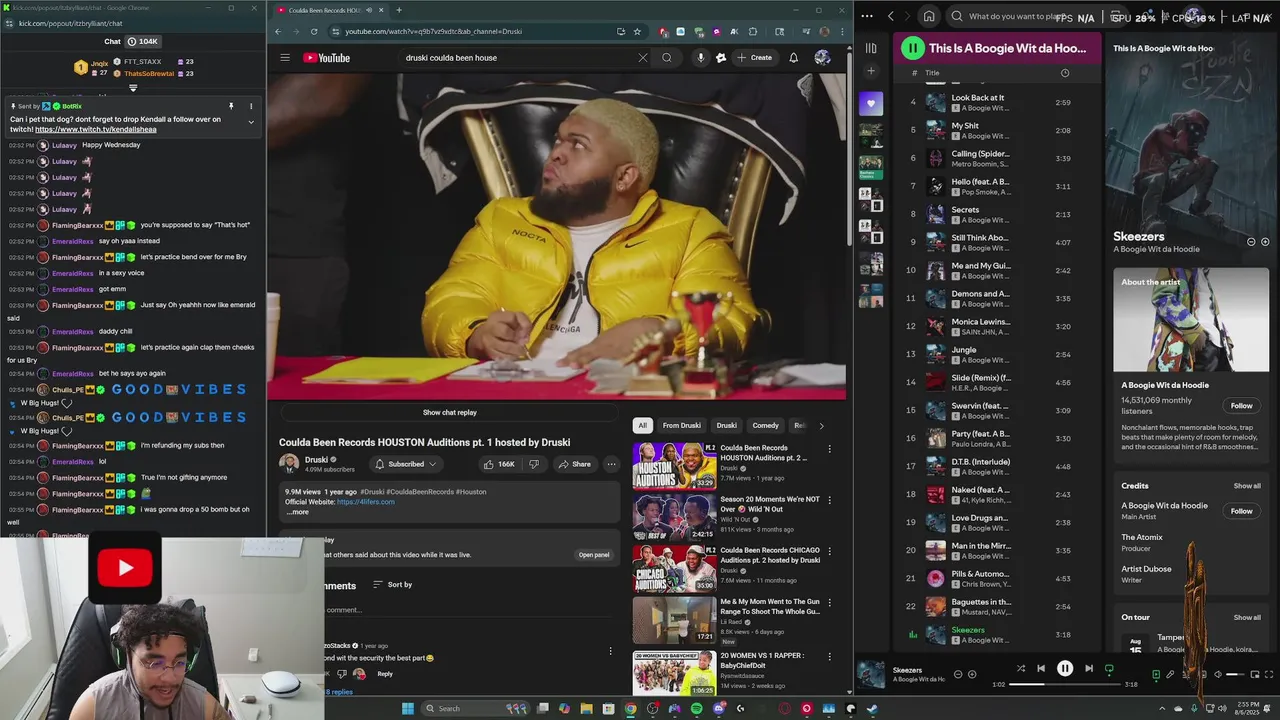Open the comments Sort by dropdown
Viewport: 1280px width, 720px height.
[x=392, y=584]
